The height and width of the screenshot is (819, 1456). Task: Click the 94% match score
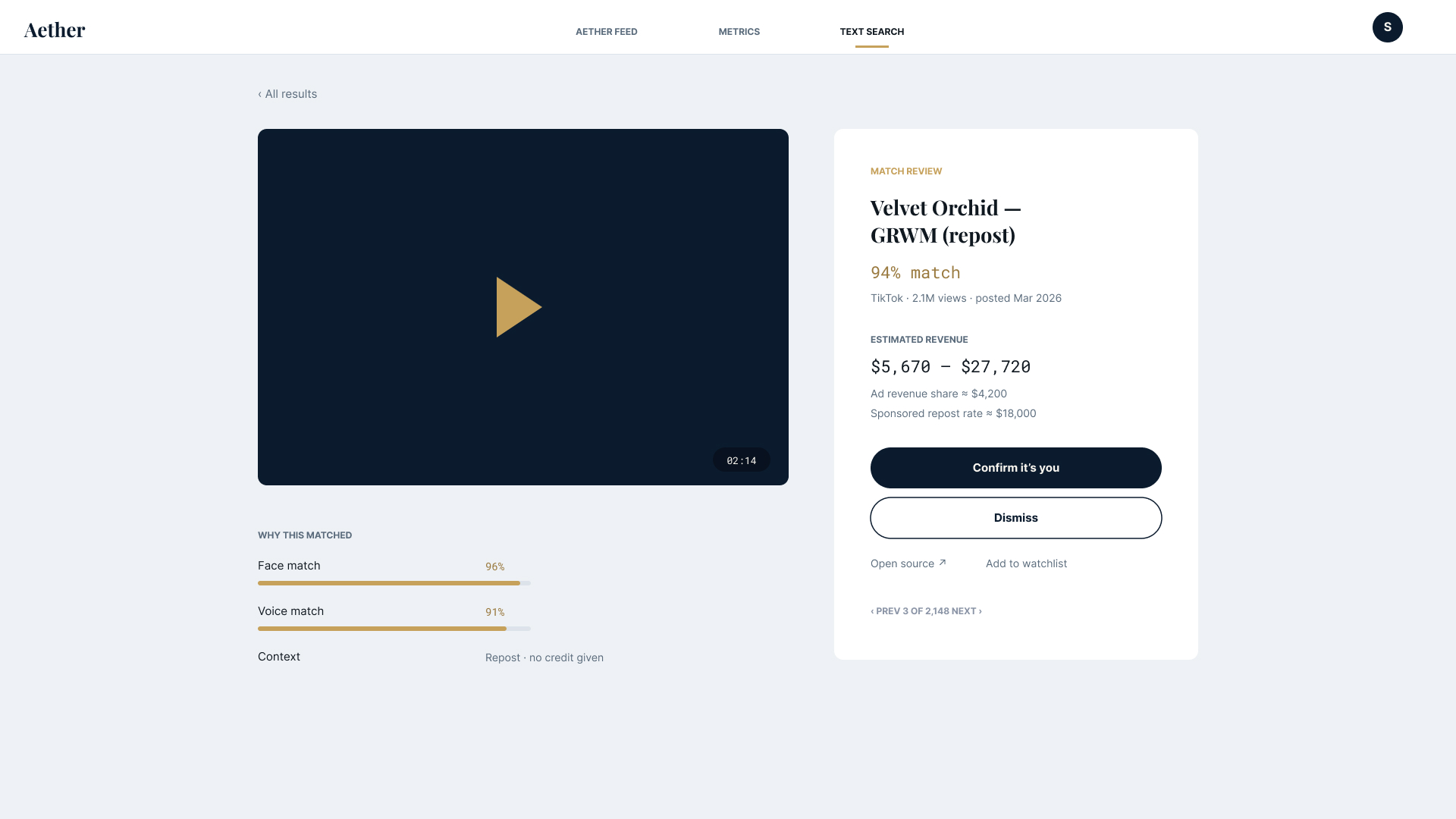pos(915,273)
